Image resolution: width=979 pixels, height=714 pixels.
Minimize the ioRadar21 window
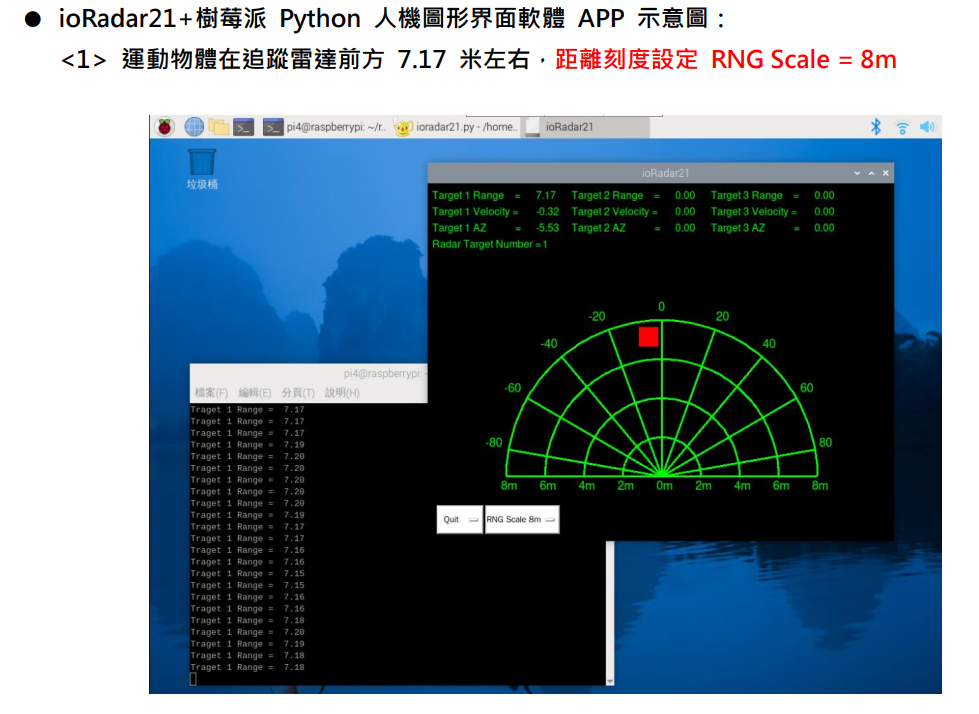click(x=857, y=173)
